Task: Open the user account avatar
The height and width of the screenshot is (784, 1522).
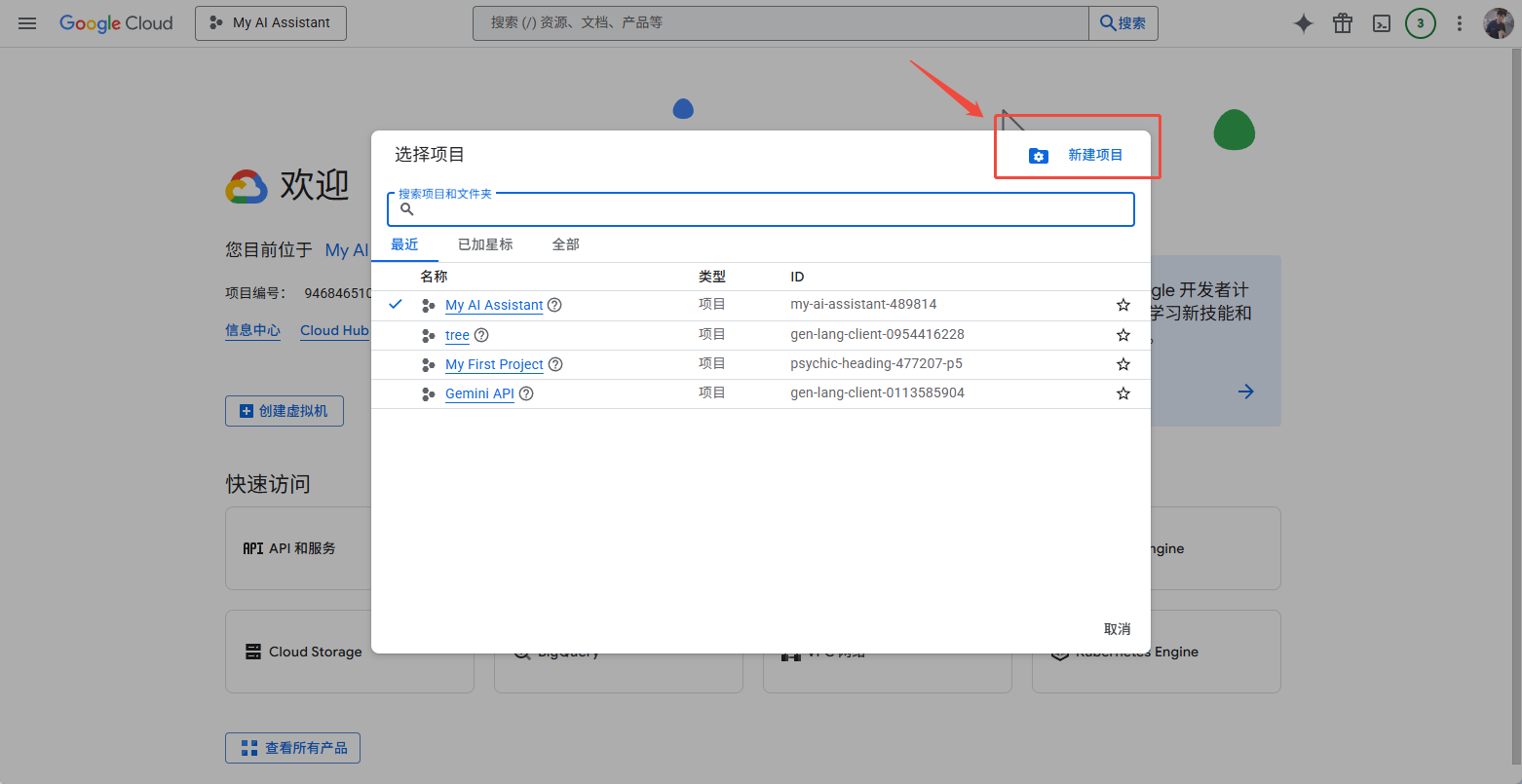Action: [x=1499, y=23]
